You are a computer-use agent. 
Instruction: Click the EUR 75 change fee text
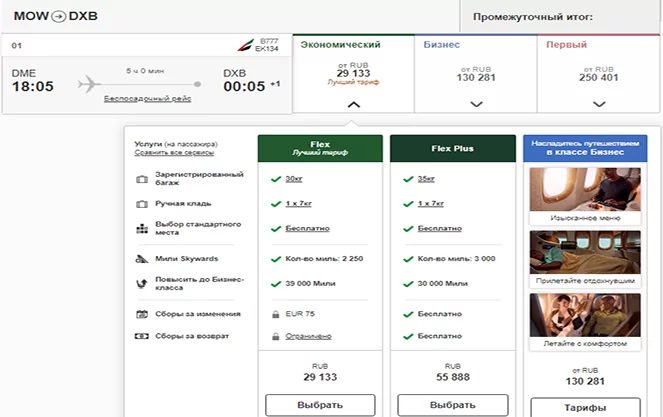pos(300,314)
